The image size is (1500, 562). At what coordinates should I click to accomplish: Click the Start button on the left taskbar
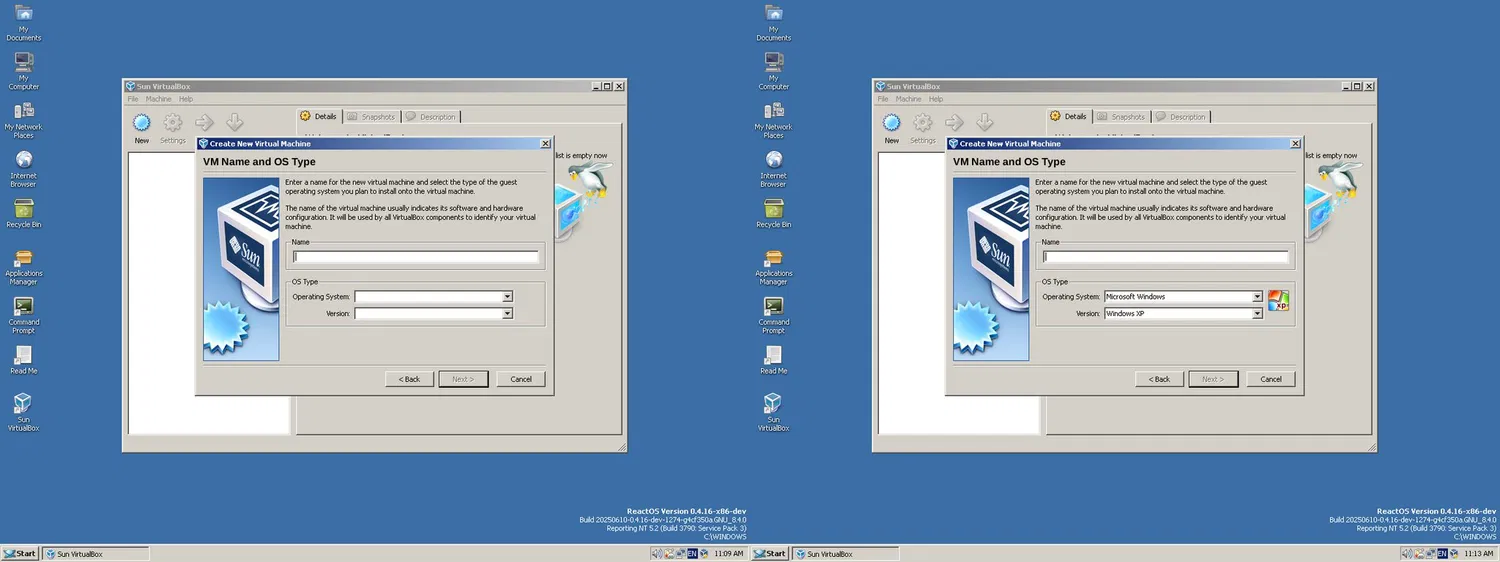click(20, 553)
